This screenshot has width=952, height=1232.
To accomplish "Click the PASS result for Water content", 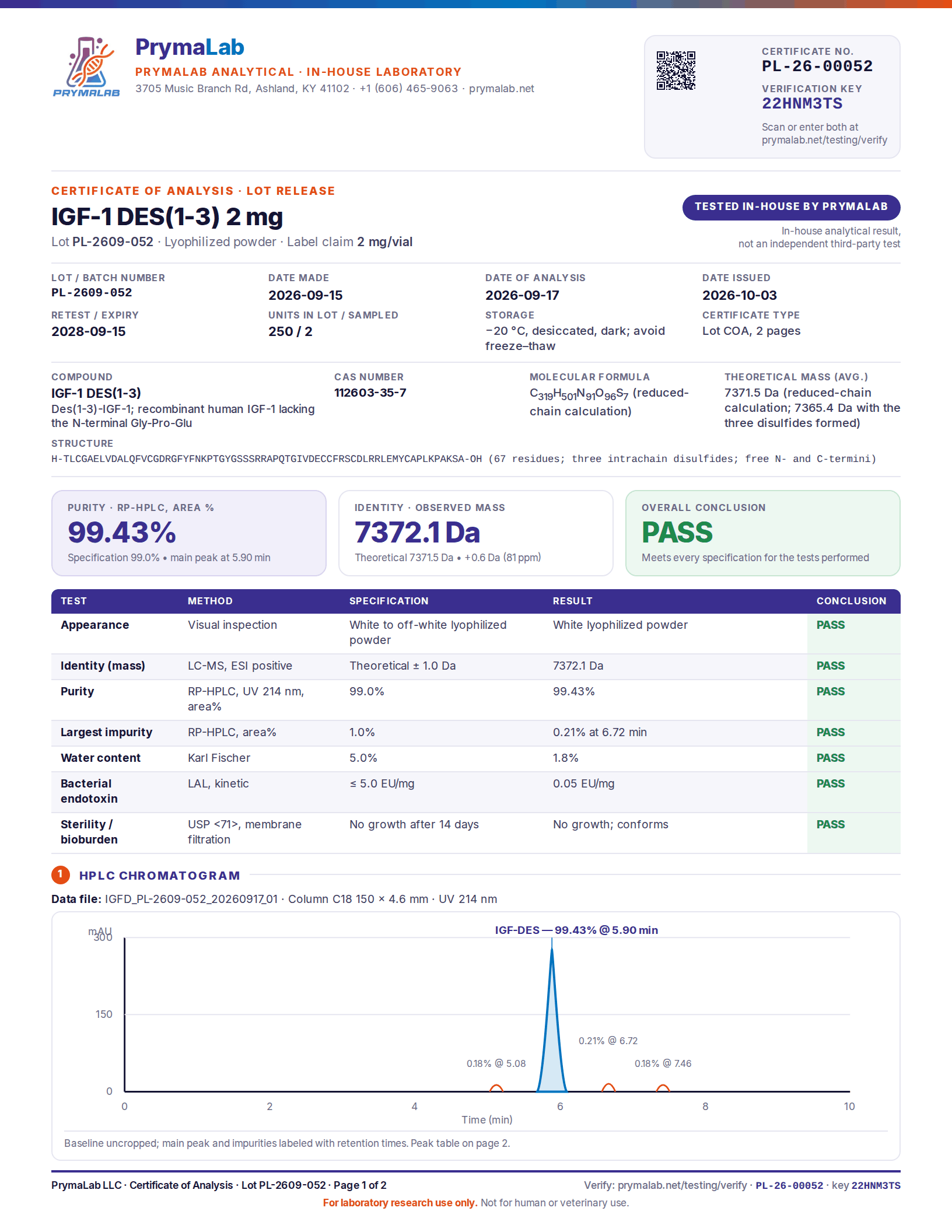I will (x=831, y=758).
